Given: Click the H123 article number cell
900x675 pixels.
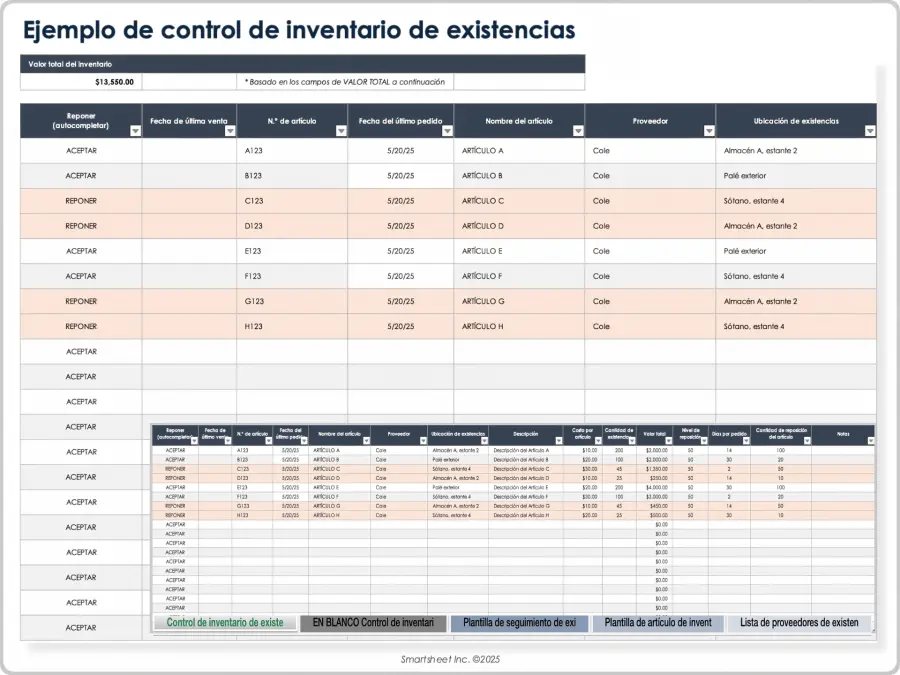Looking at the screenshot, I should click(x=292, y=326).
